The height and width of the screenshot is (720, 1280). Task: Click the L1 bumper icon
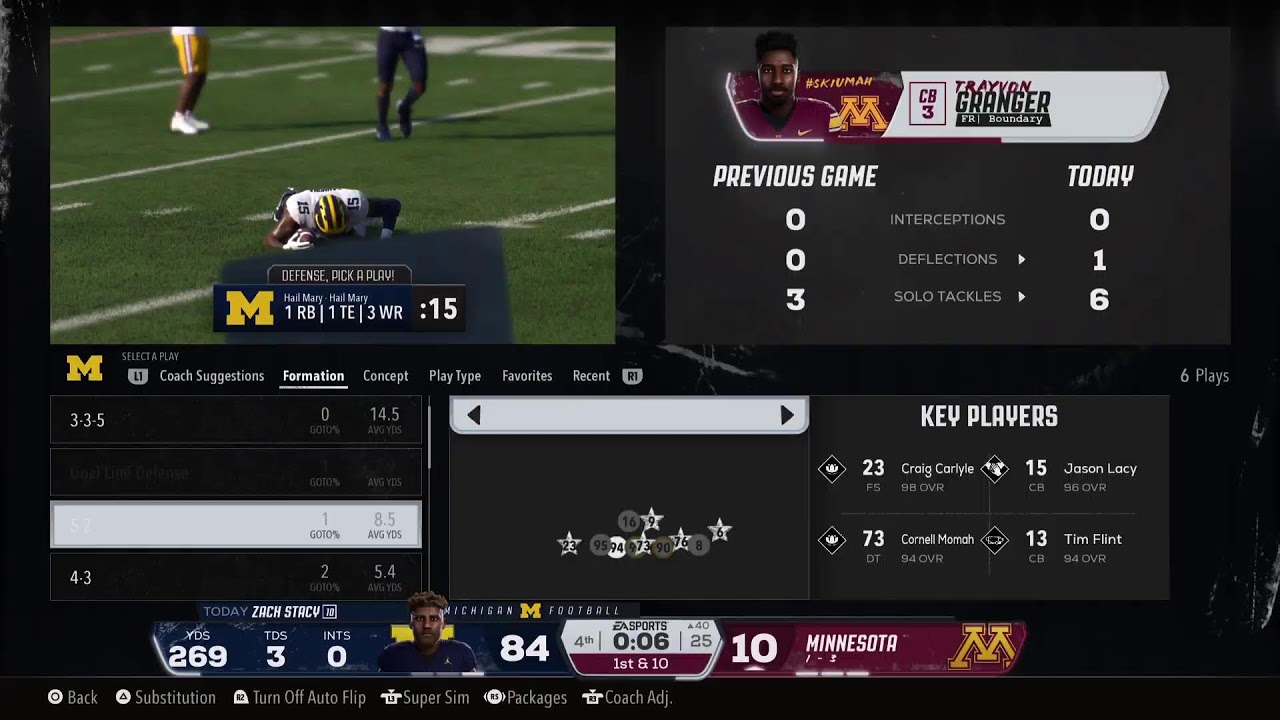coord(138,376)
